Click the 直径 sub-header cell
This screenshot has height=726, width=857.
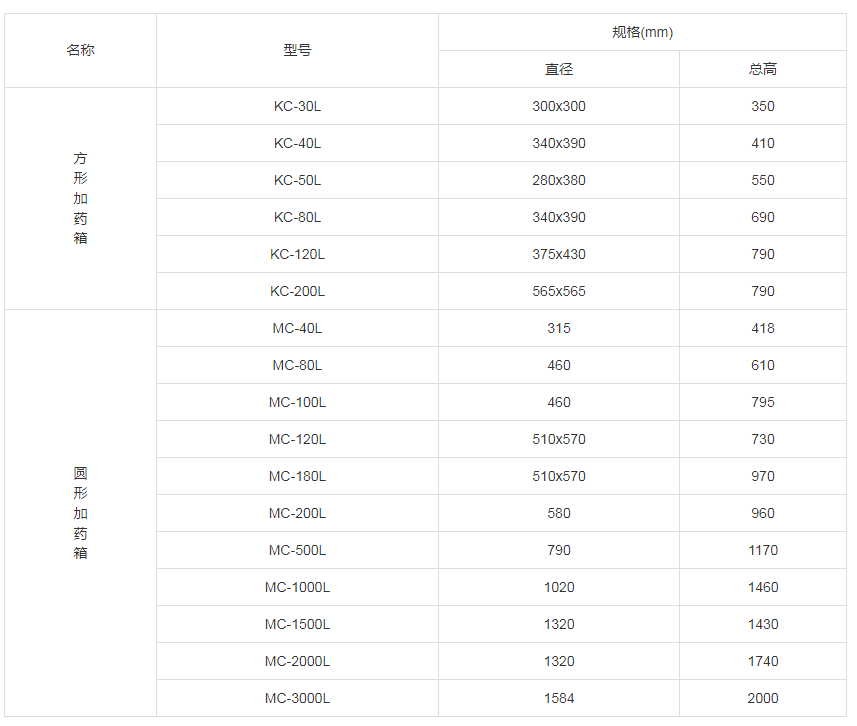pos(559,69)
